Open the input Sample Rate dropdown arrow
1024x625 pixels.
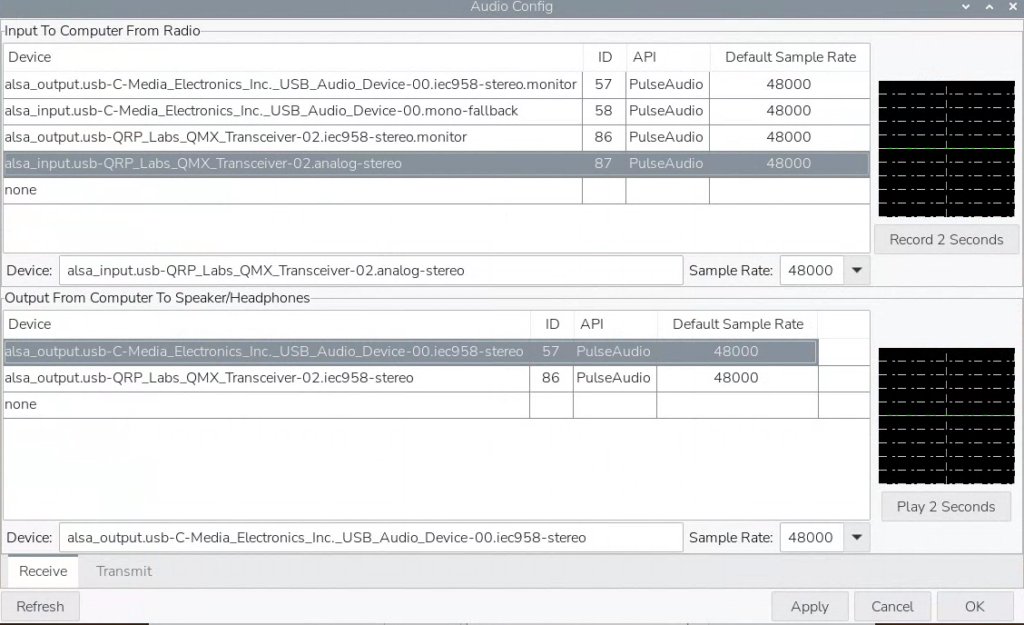point(856,270)
